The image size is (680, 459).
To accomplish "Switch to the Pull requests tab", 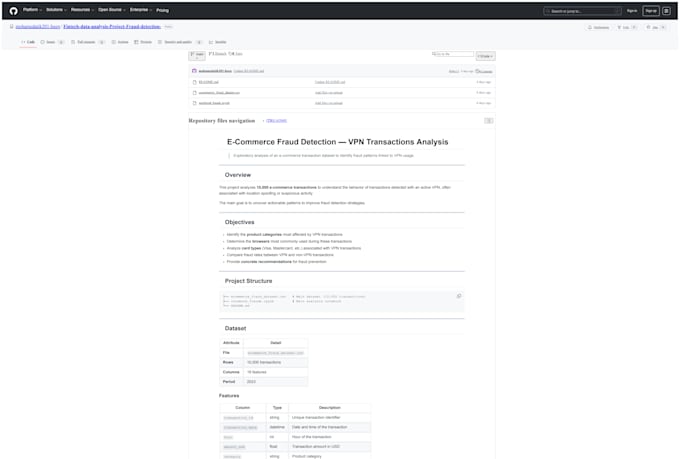I will tap(88, 42).
